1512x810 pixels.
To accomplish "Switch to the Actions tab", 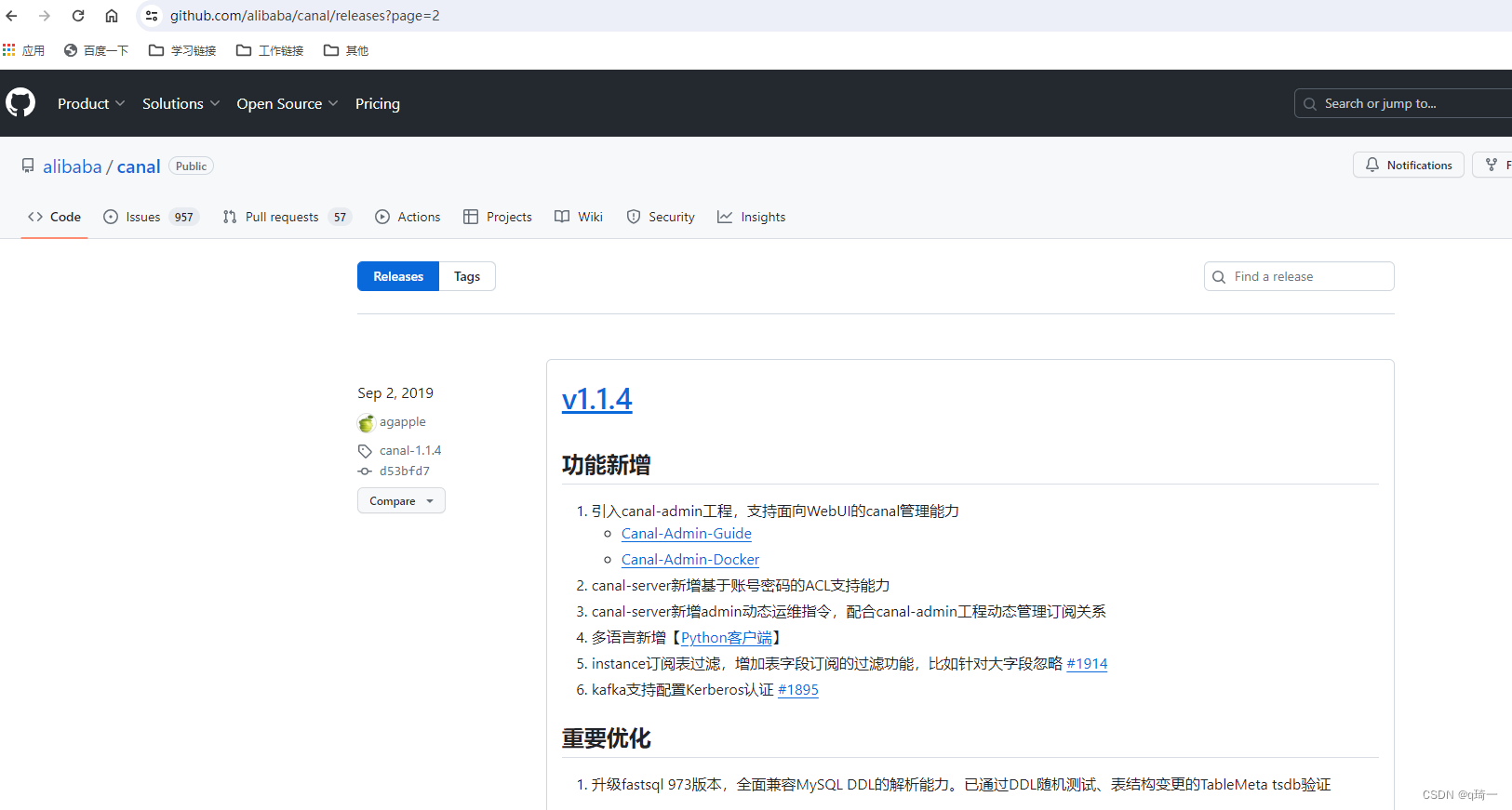I will [x=408, y=217].
